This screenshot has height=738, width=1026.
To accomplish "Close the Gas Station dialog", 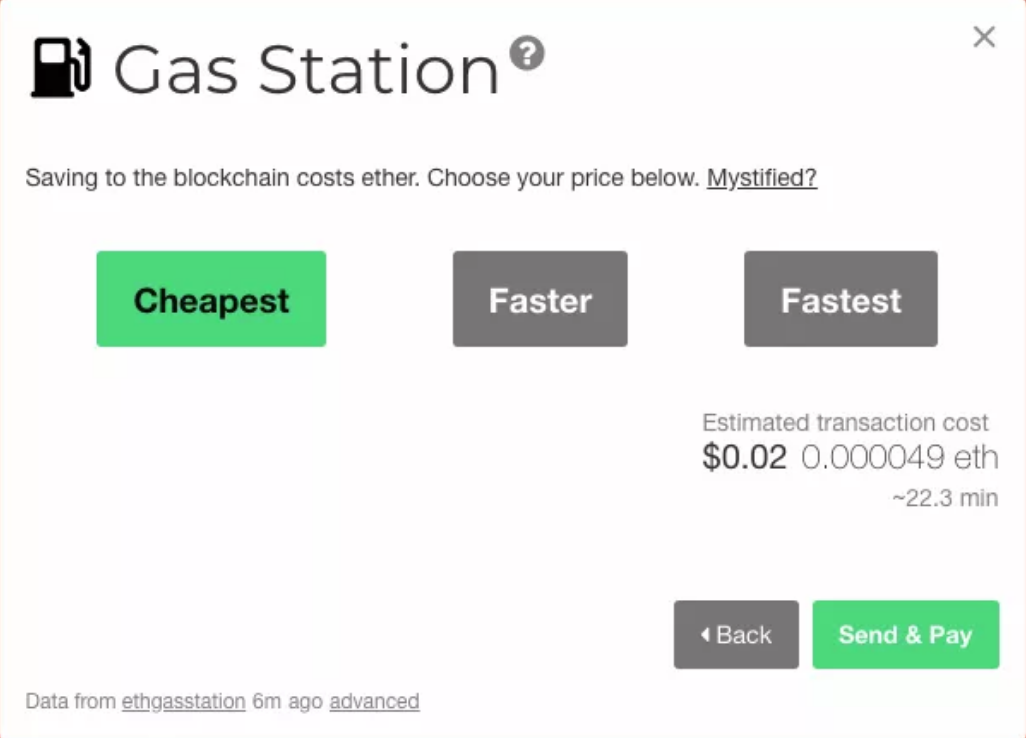I will pyautogui.click(x=984, y=37).
